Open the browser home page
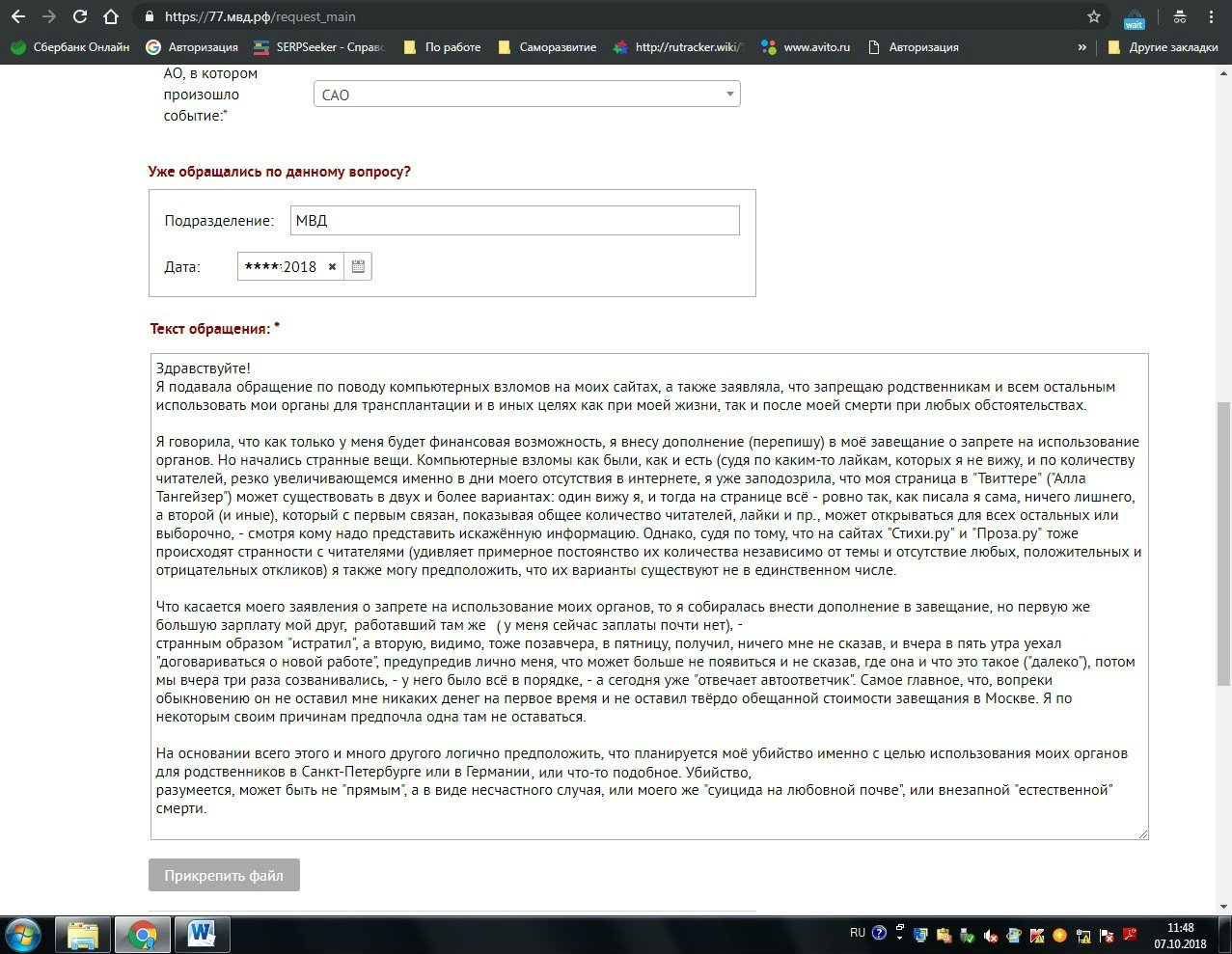1232x954 pixels. coord(111,16)
